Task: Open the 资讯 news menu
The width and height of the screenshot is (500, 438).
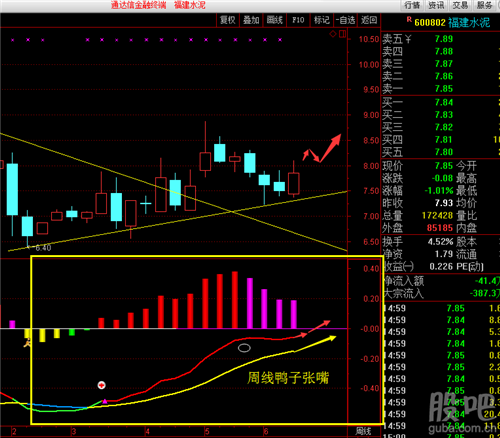Action: [436, 5]
